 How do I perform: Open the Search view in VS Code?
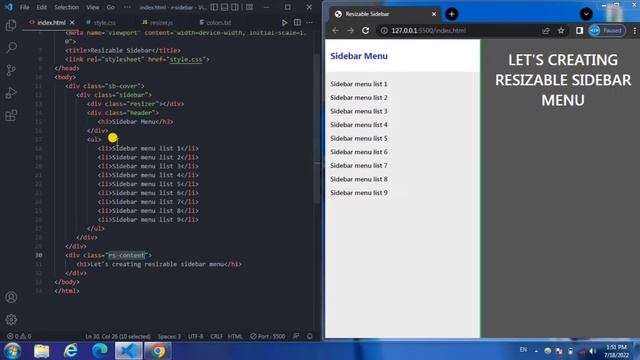tap(11, 47)
